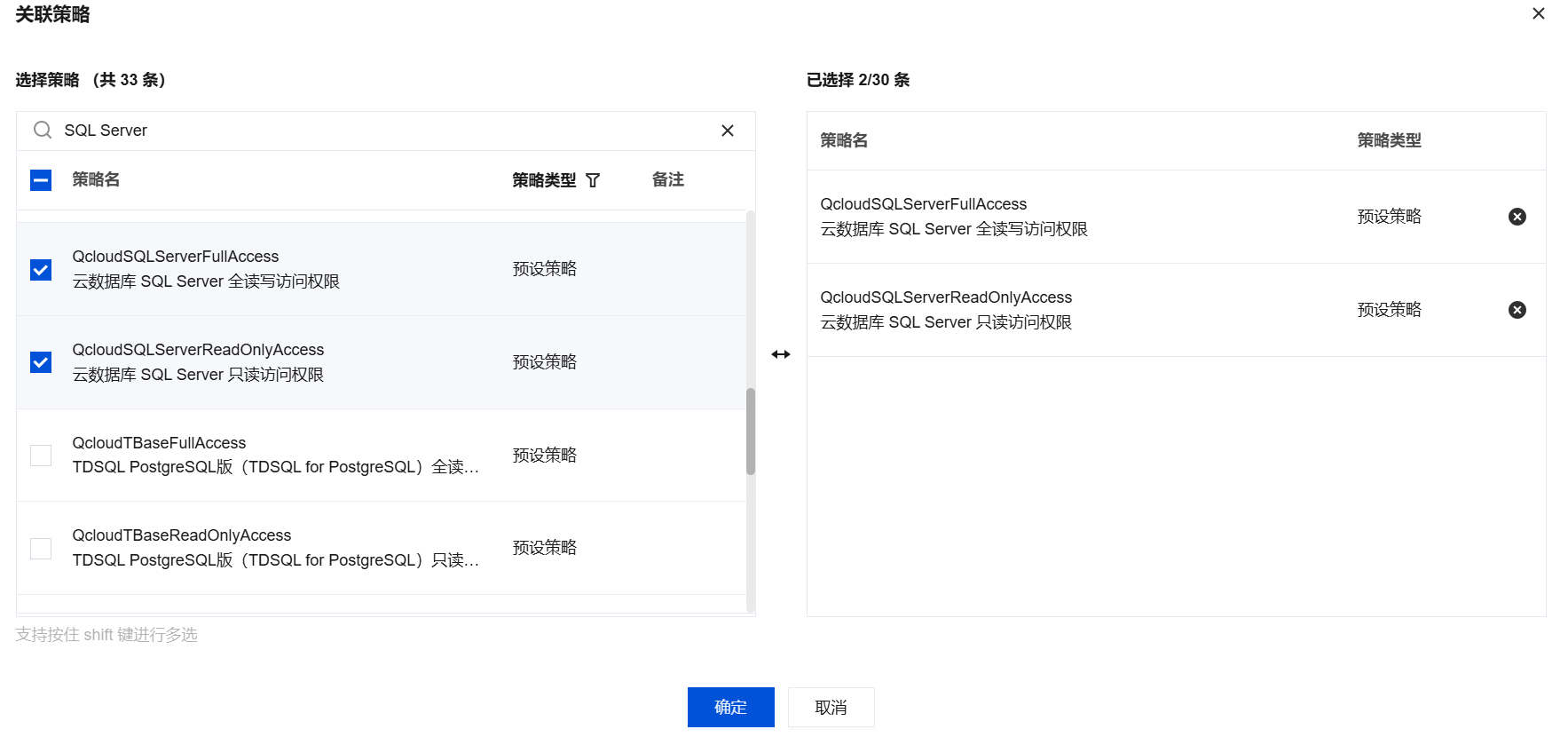Click the transfer arrows icon between lists

point(781,354)
